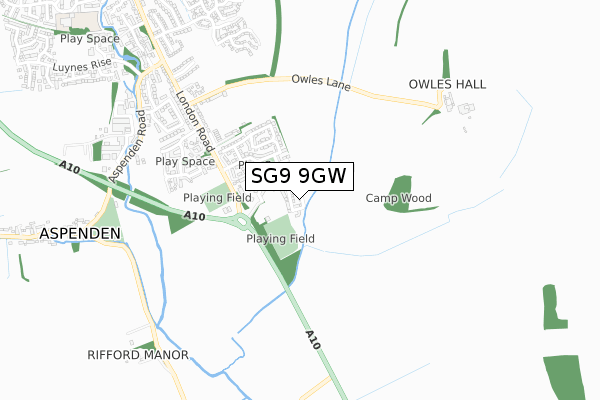Click the Playing Field label beside London Road
The width and height of the screenshot is (600, 400).
217,198
